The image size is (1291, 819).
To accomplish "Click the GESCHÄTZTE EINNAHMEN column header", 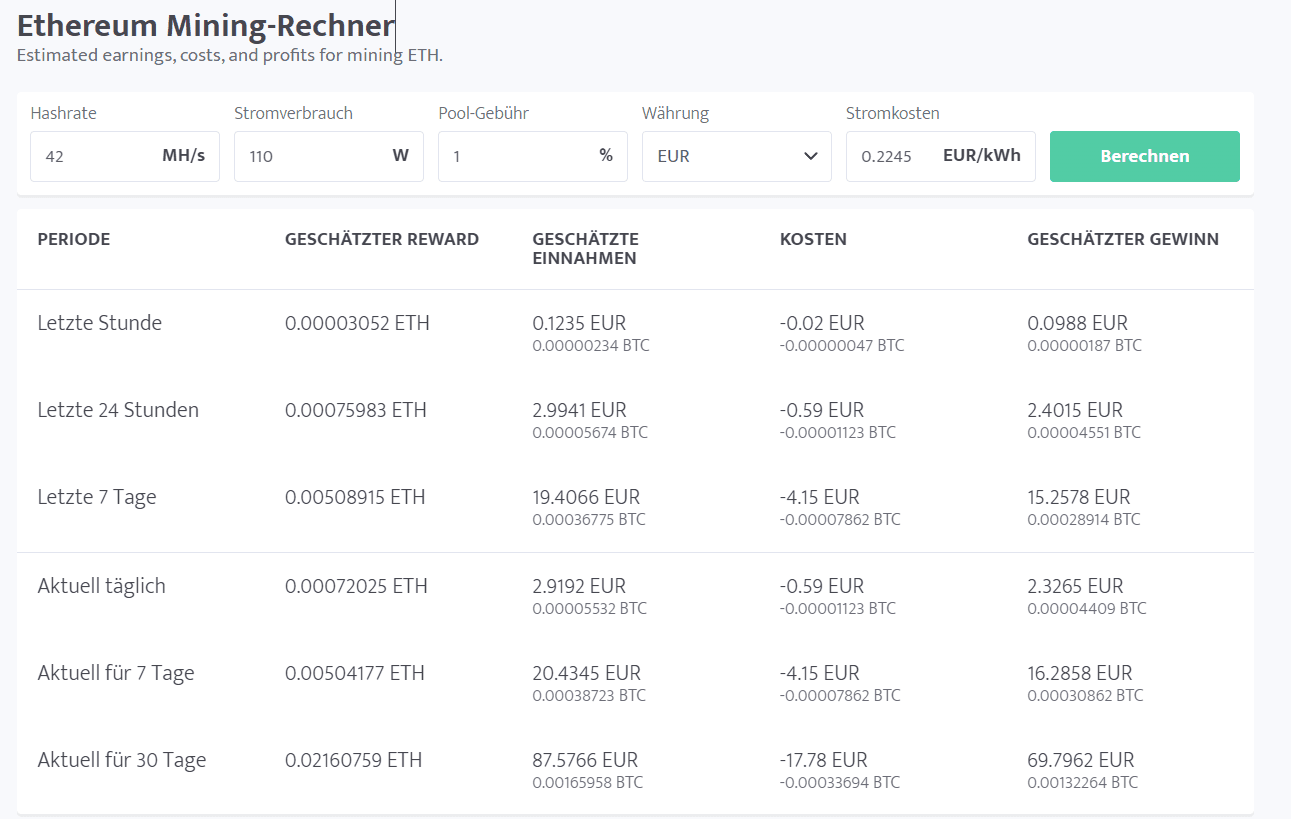I will [586, 249].
